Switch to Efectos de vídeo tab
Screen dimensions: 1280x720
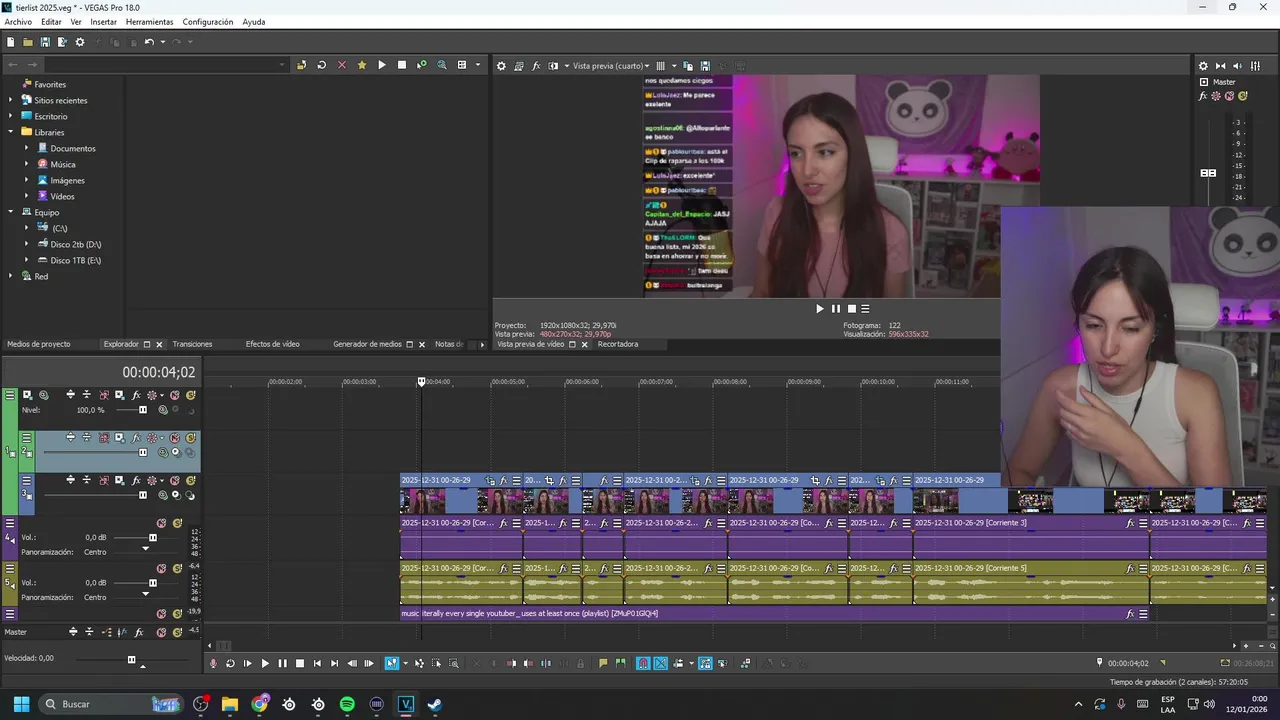tap(273, 344)
